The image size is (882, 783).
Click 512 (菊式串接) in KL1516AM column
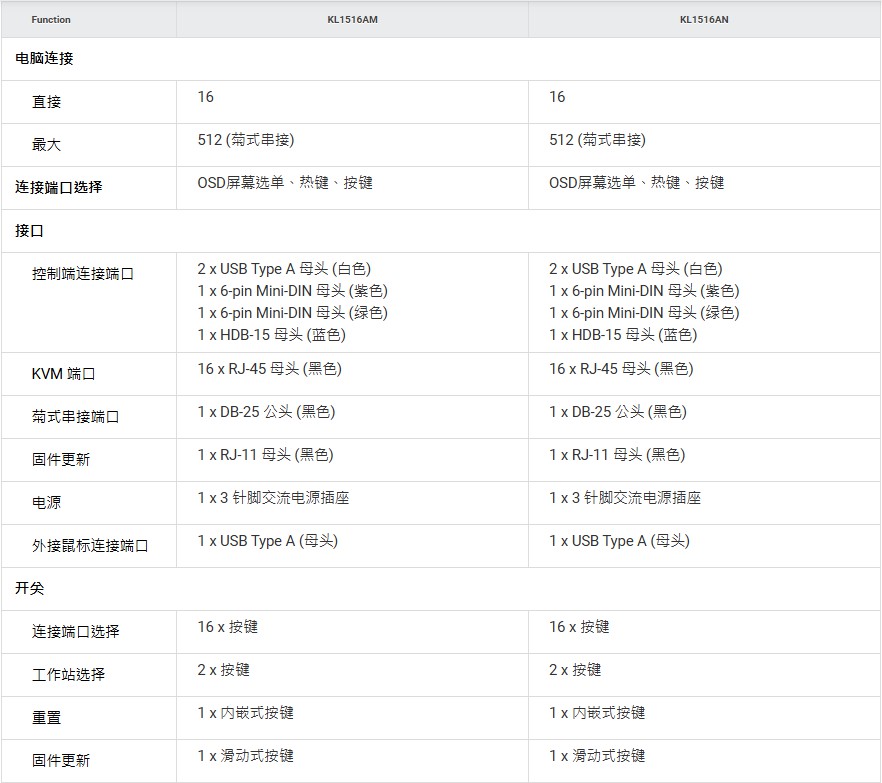(x=246, y=140)
